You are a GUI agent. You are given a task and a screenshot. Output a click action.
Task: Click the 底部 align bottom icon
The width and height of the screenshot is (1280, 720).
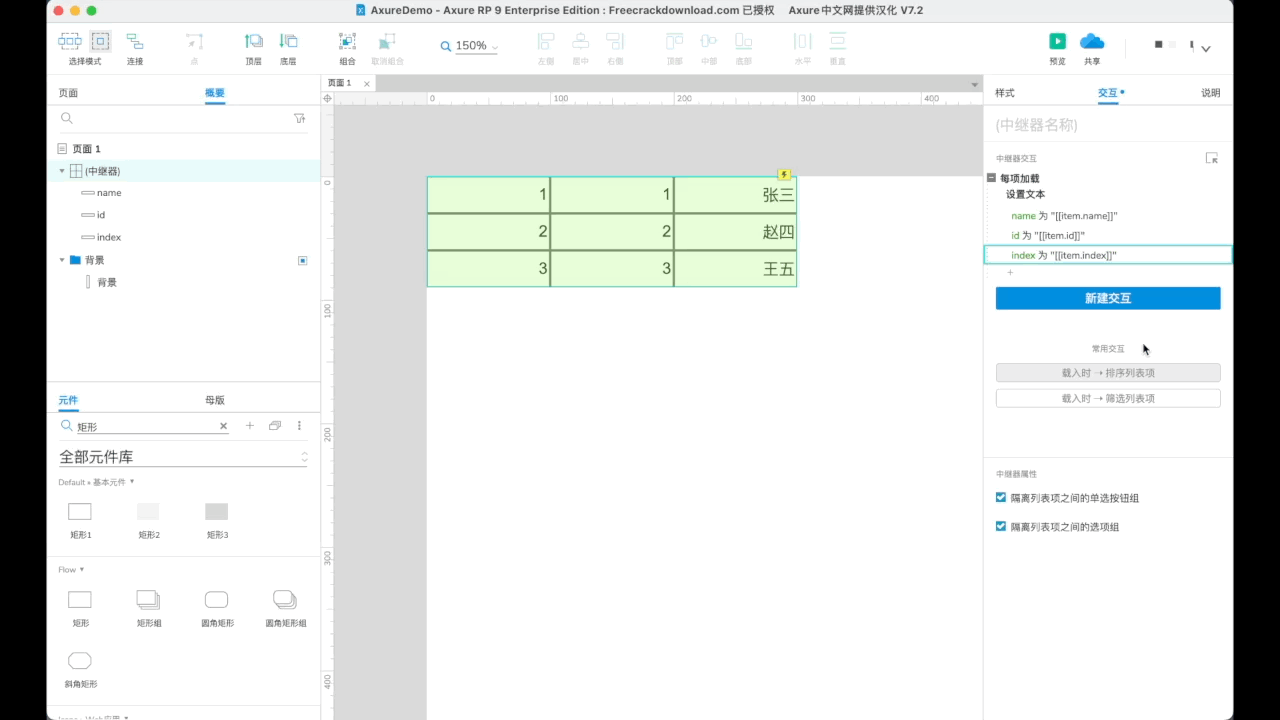743,41
